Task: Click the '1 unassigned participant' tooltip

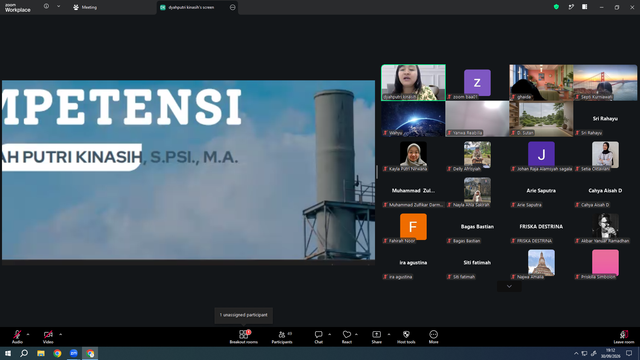Action: (244, 315)
